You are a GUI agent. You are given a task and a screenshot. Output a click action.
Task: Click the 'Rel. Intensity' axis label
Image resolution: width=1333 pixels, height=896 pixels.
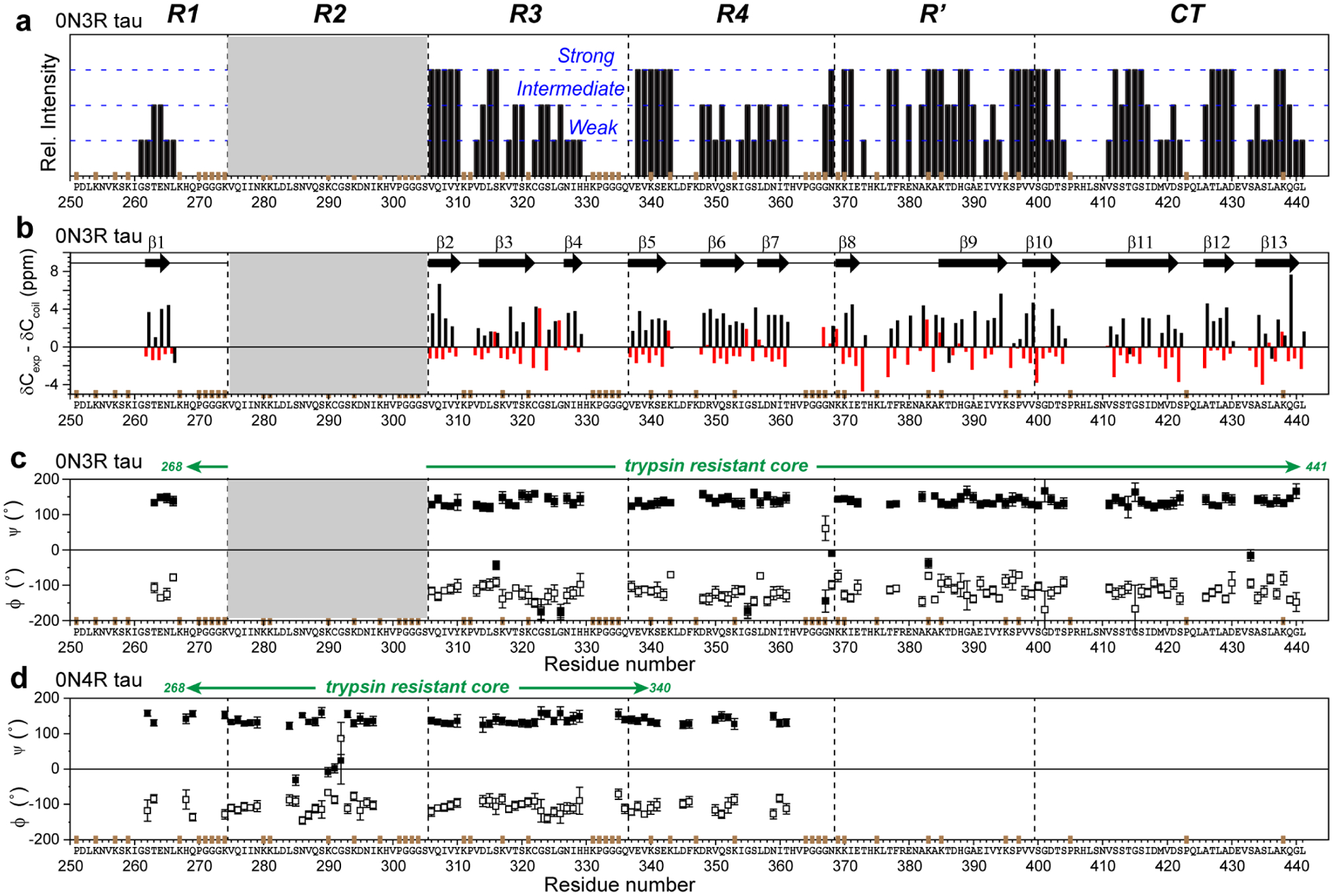click(49, 112)
